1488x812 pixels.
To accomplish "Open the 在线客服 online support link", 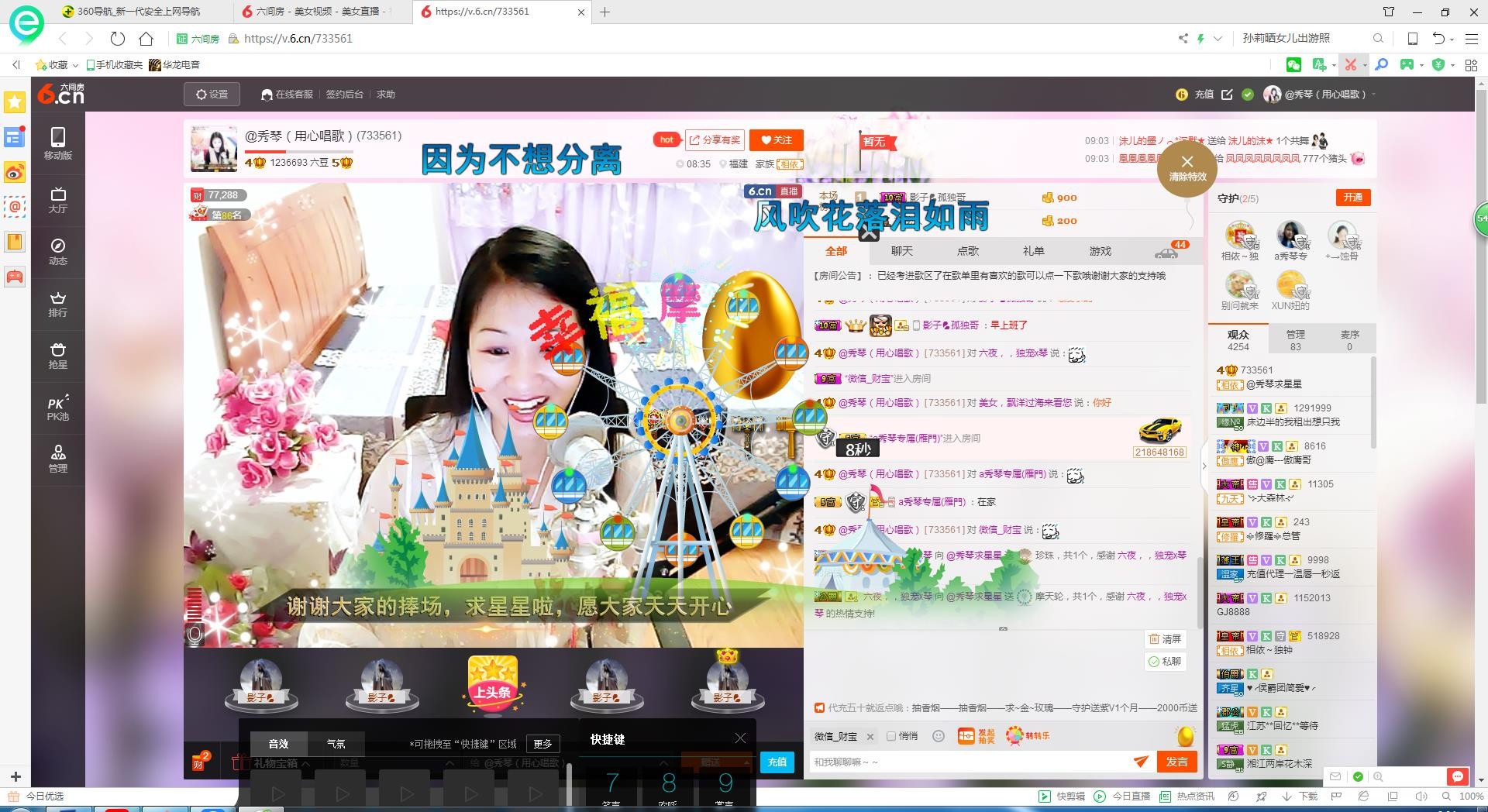I will pyautogui.click(x=288, y=95).
